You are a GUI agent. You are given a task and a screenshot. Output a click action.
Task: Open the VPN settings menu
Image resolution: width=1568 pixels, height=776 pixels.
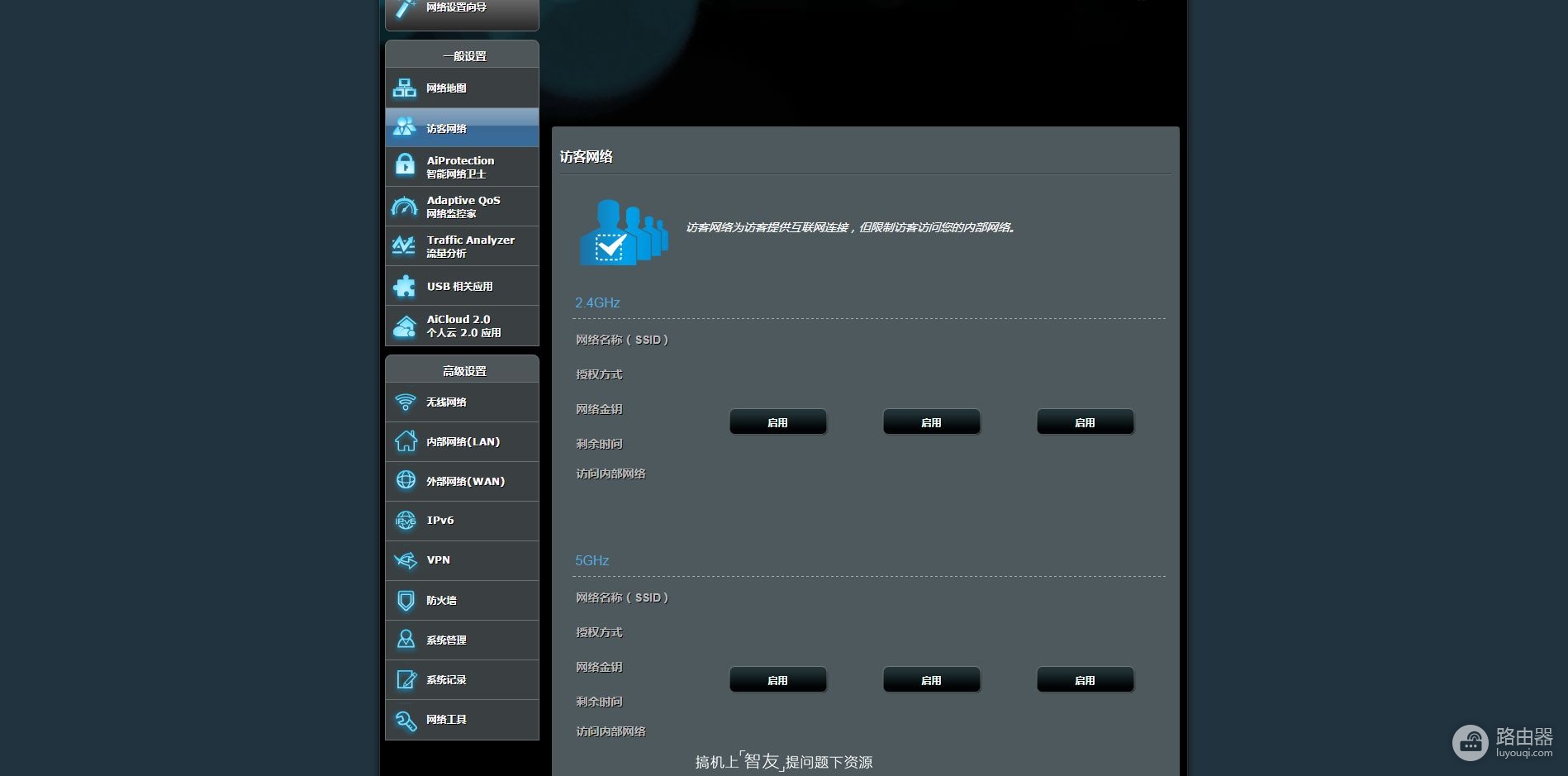pos(462,560)
